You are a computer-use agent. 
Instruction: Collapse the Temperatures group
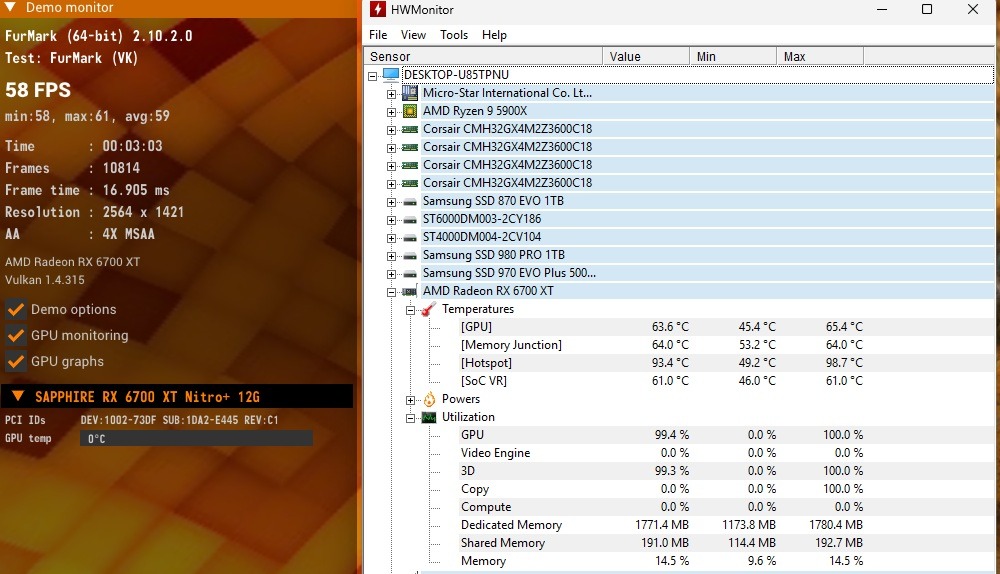coord(411,310)
